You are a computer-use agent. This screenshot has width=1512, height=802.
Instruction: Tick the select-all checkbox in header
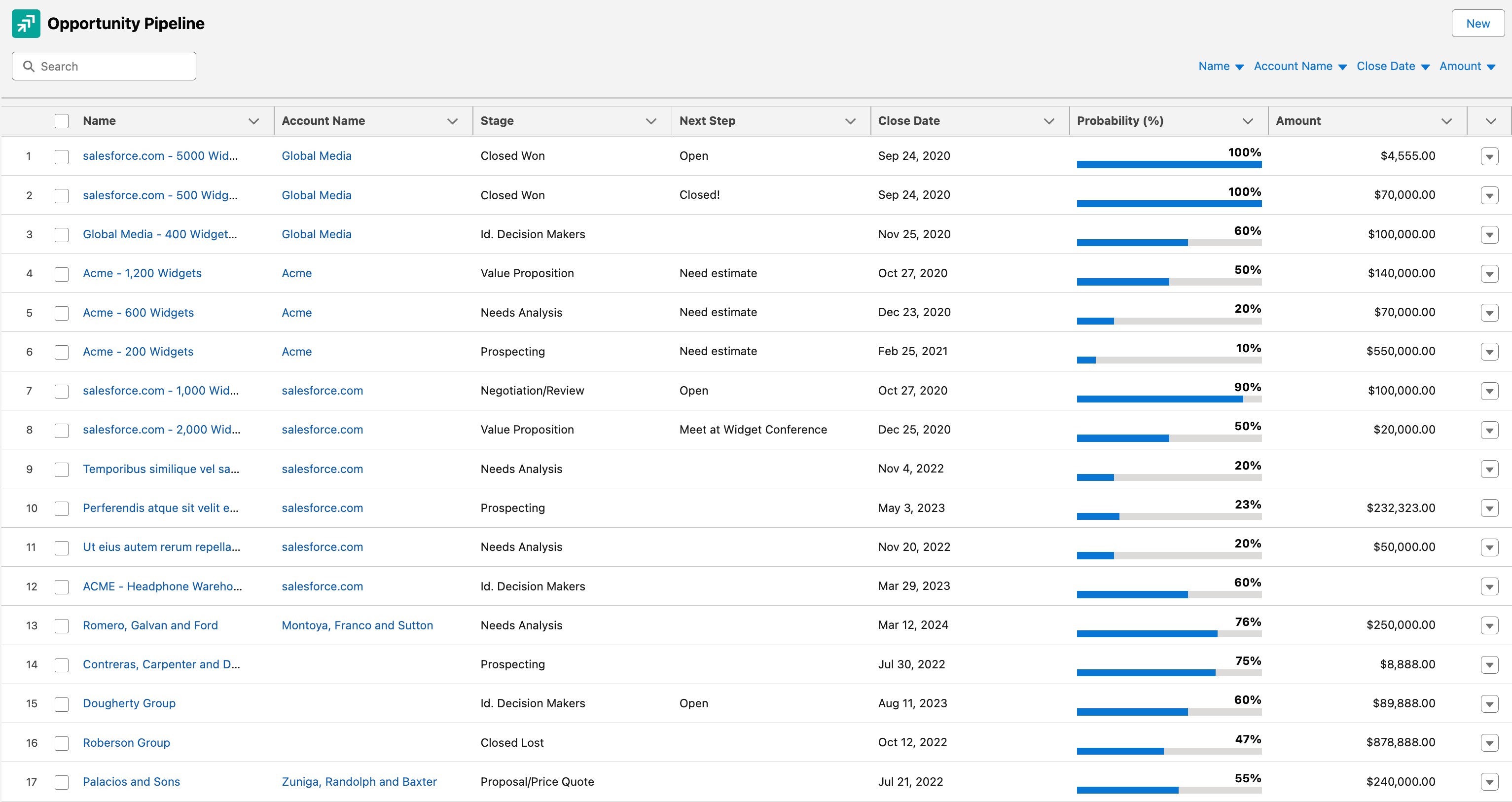[62, 121]
